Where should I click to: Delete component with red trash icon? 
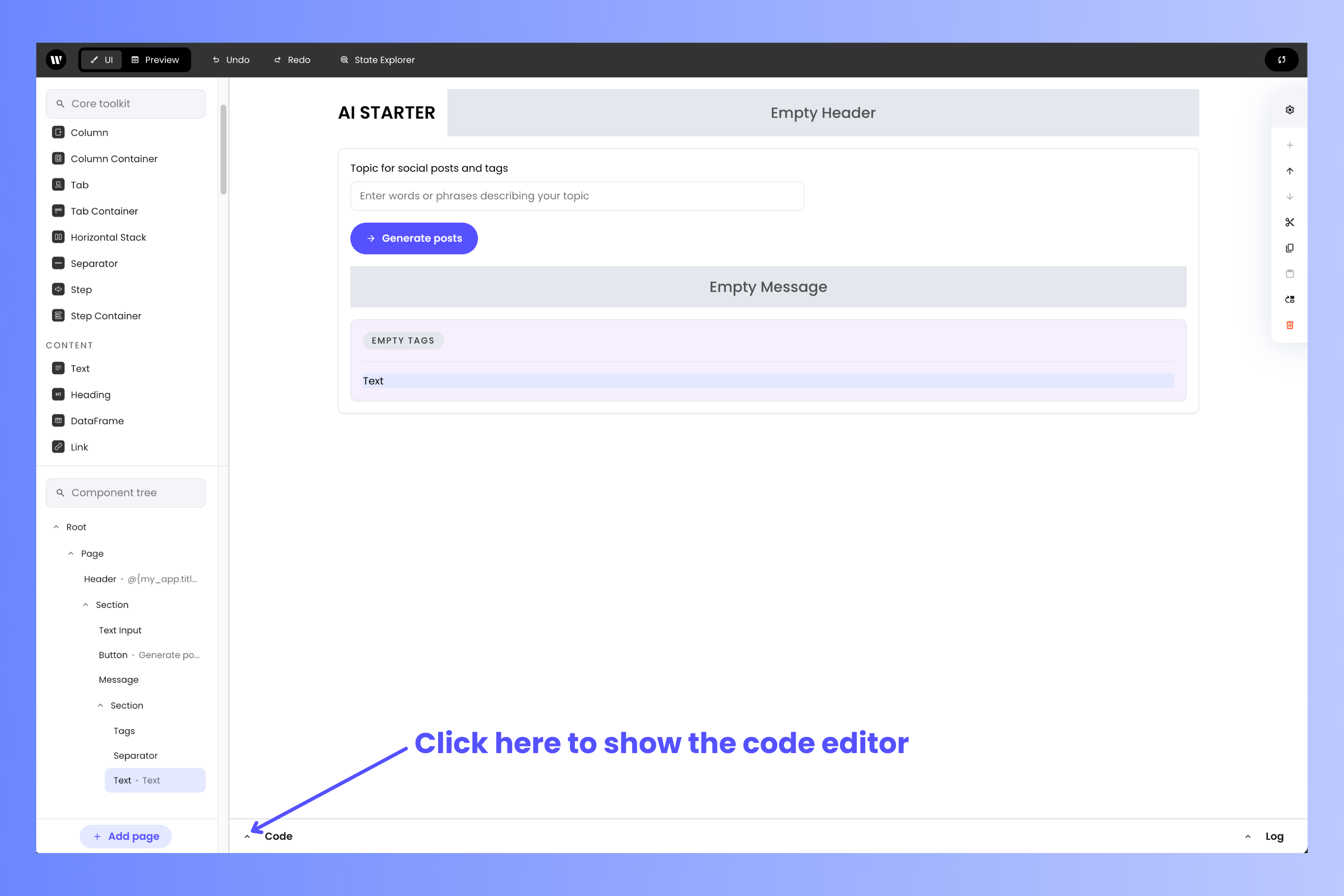coord(1290,325)
